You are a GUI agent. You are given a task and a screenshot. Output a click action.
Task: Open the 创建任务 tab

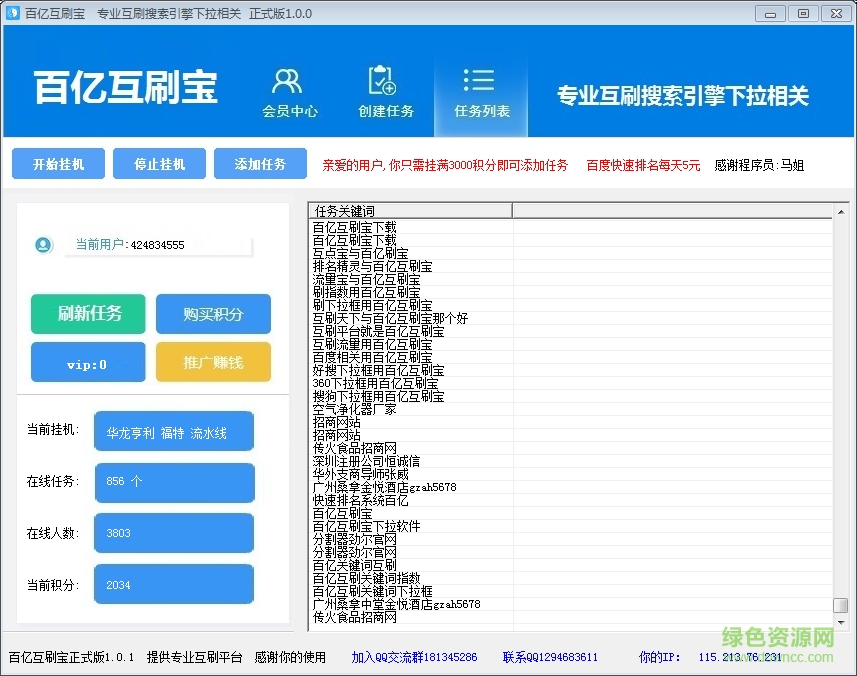coord(385,92)
